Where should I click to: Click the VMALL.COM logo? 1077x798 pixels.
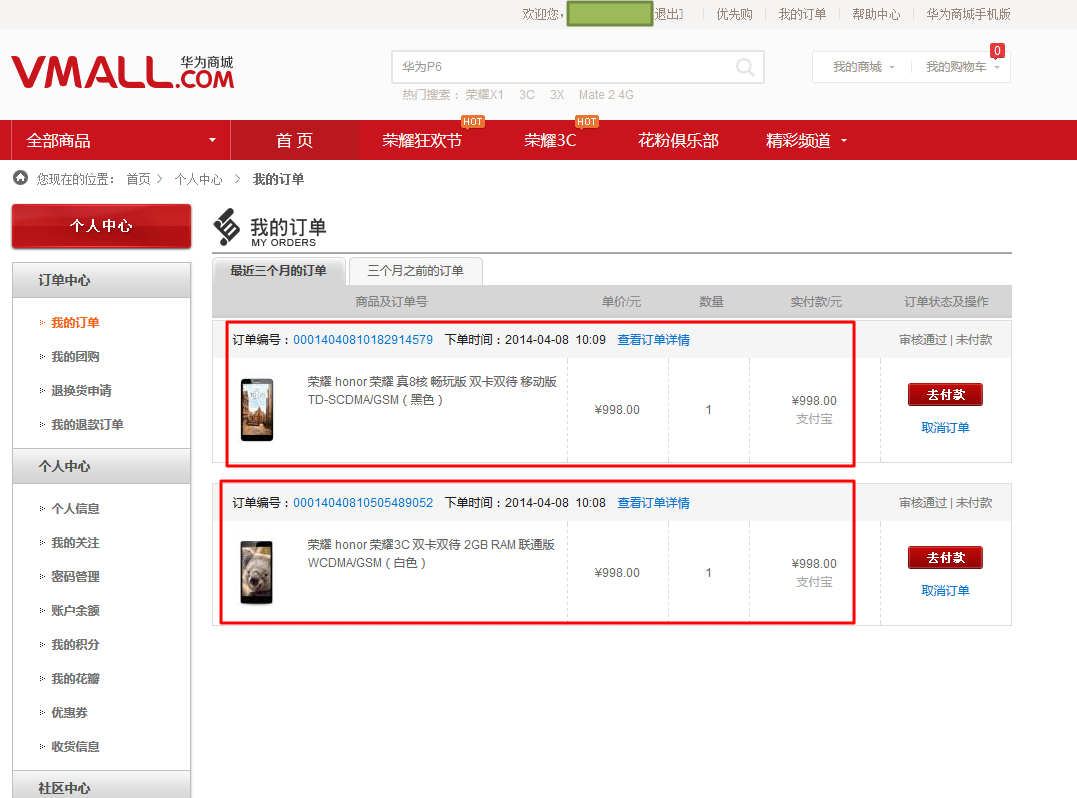[122, 72]
